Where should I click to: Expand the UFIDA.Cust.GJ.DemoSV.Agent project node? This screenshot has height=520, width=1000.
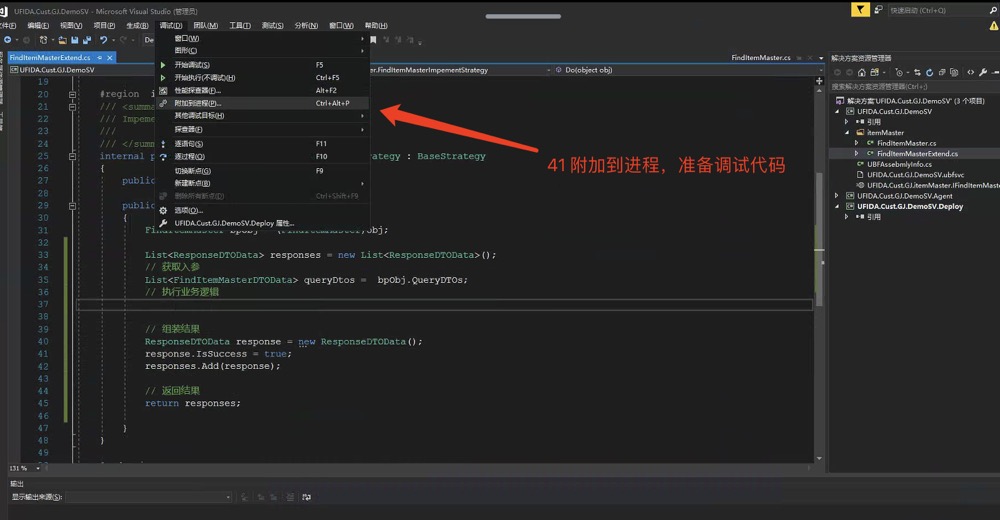[x=836, y=195]
